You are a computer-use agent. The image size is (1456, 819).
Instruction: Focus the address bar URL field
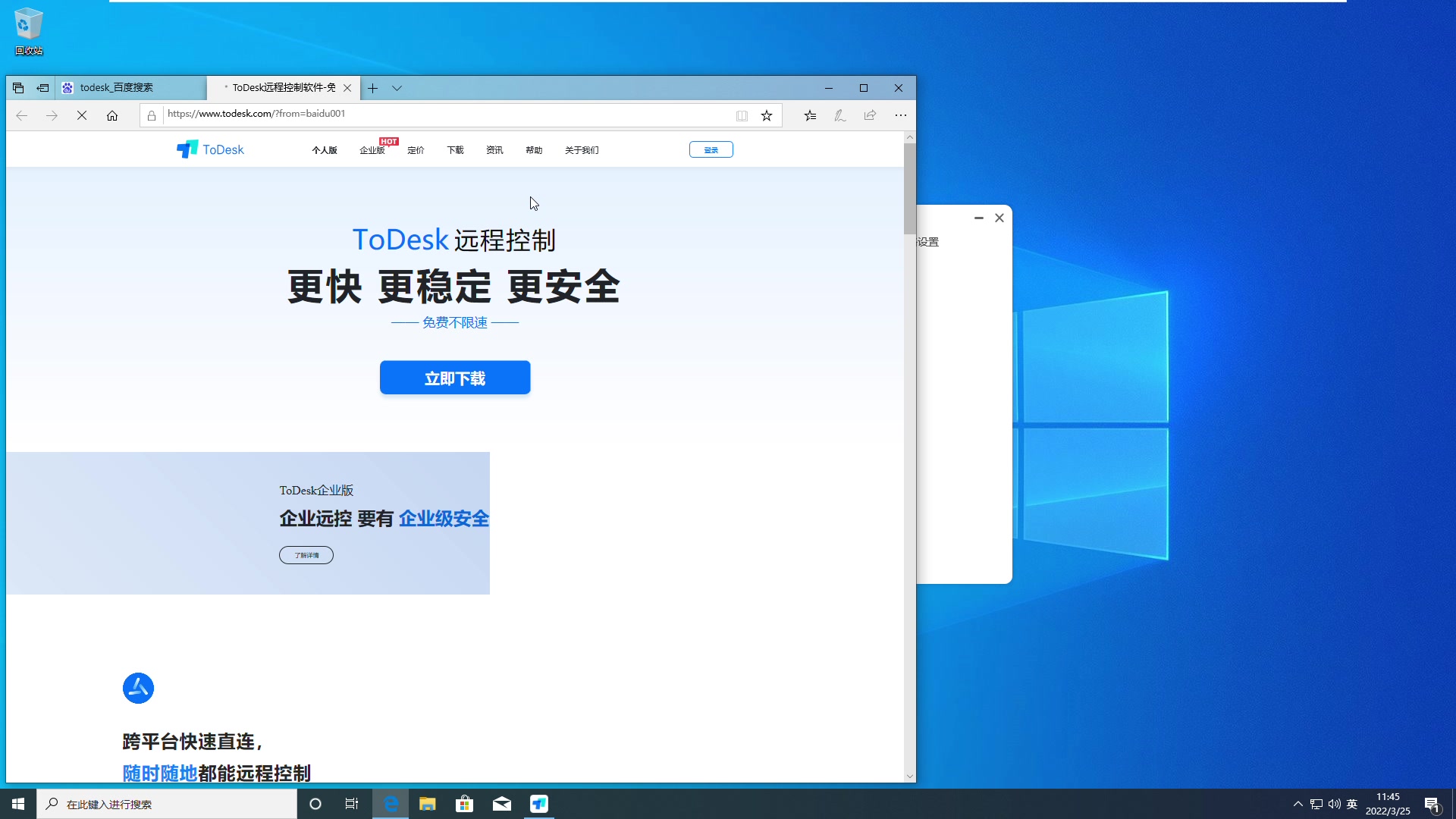pyautogui.click(x=447, y=115)
